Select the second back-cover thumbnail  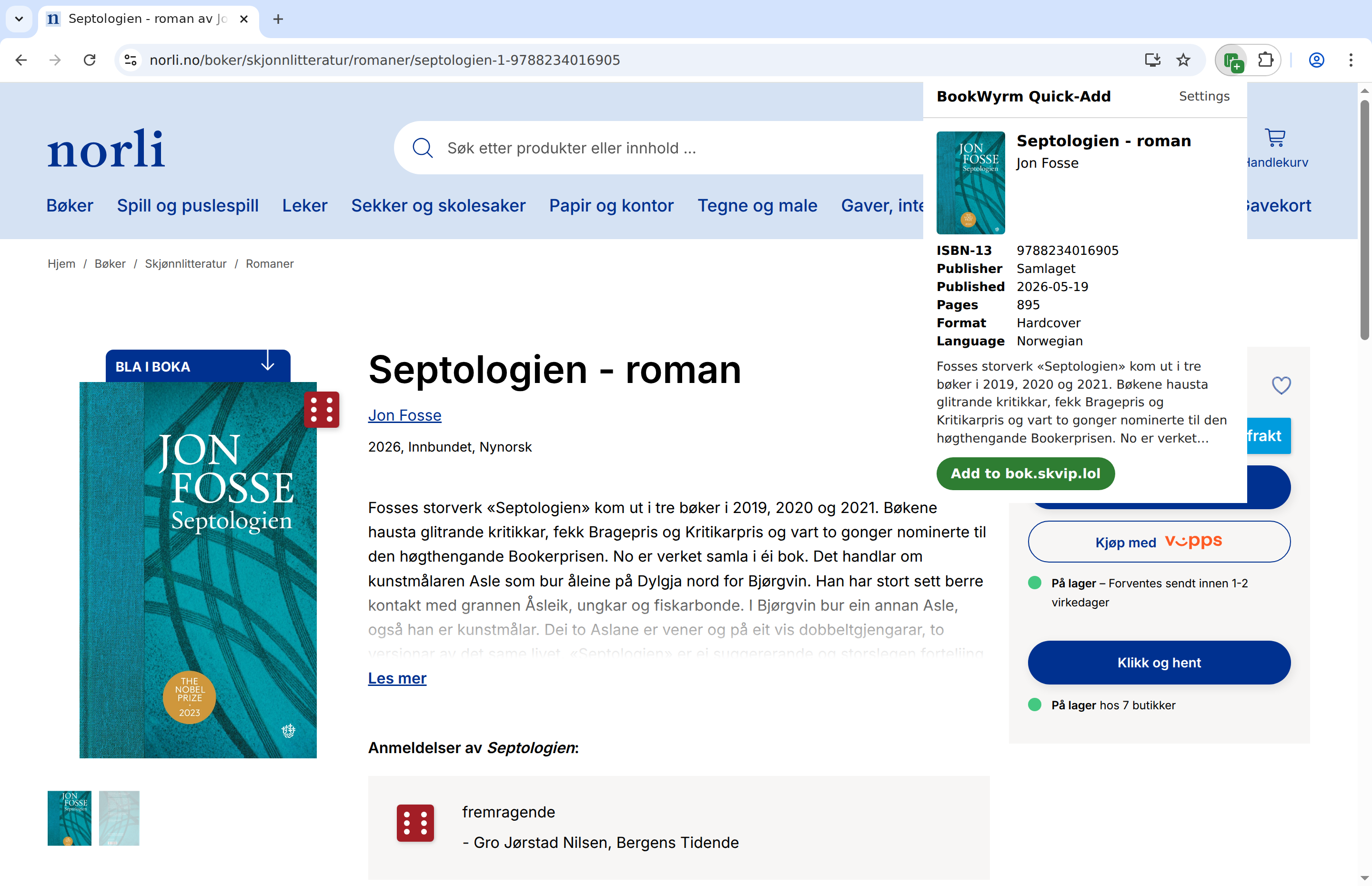click(119, 818)
